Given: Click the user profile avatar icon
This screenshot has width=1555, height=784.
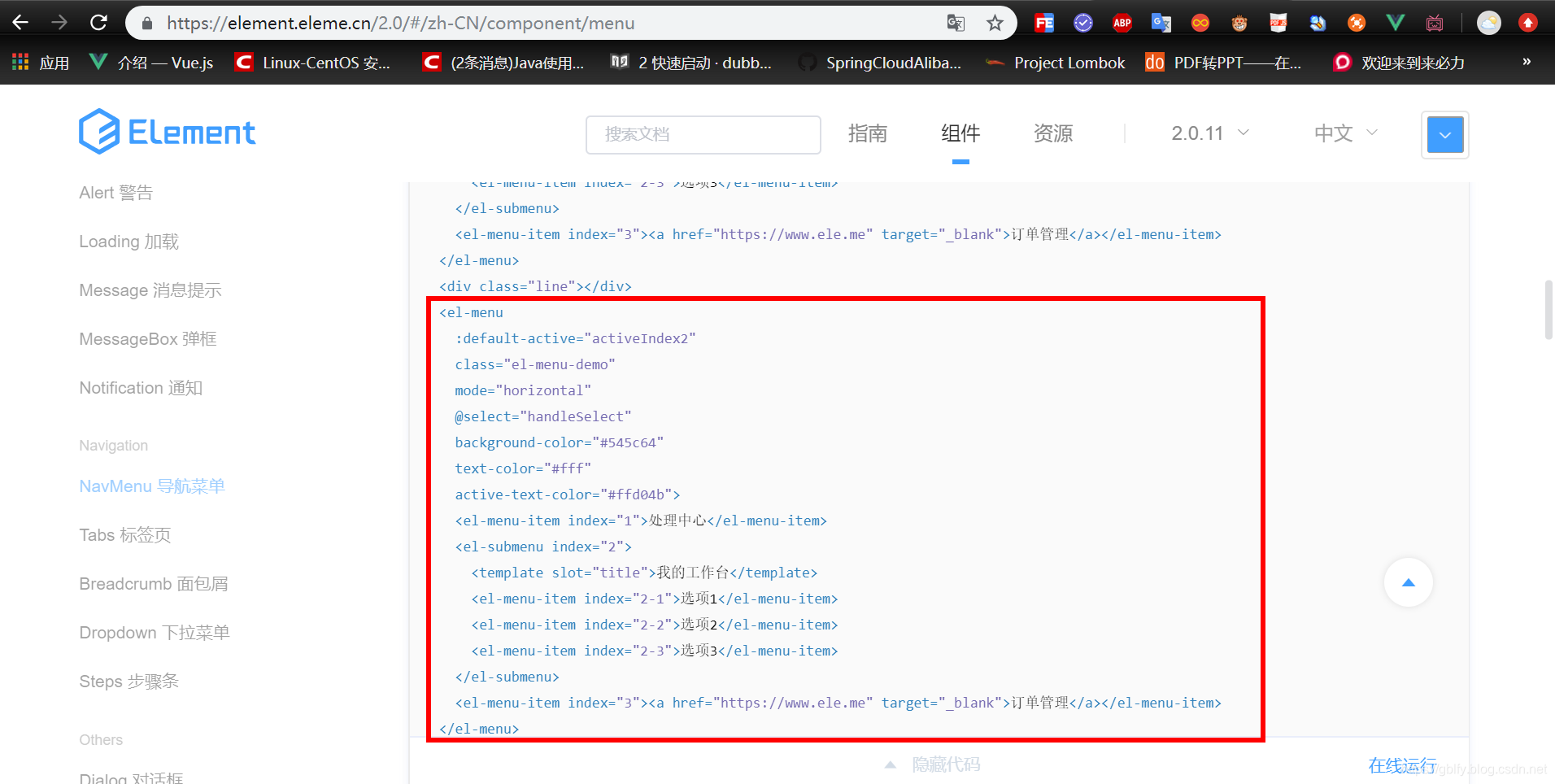Looking at the screenshot, I should 1489,23.
